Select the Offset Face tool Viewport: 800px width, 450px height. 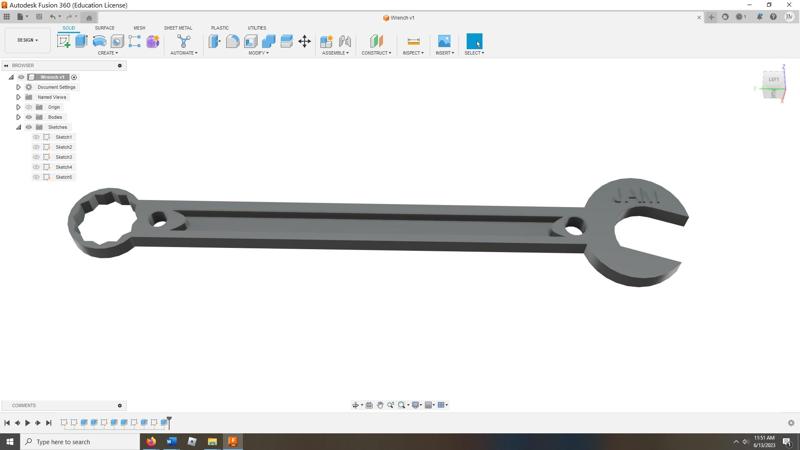[286, 41]
